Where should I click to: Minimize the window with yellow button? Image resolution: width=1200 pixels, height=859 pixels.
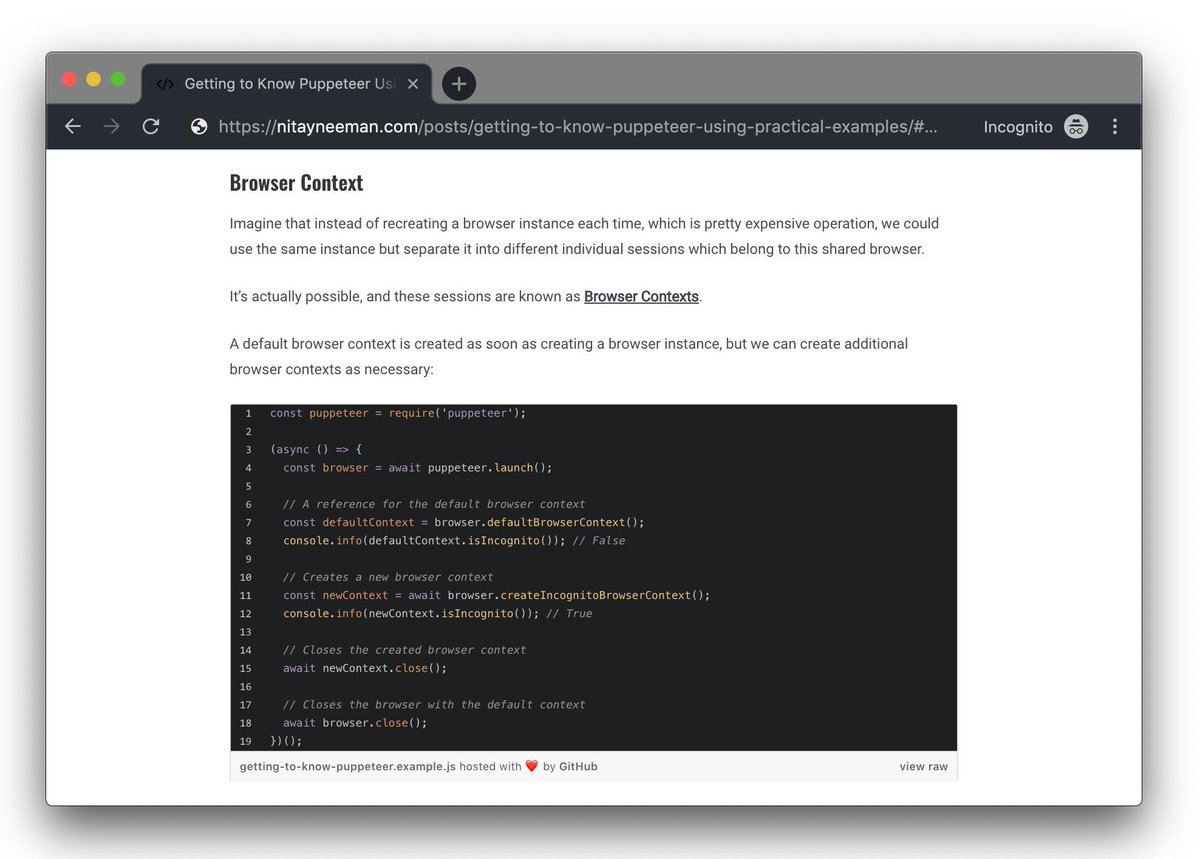[93, 79]
